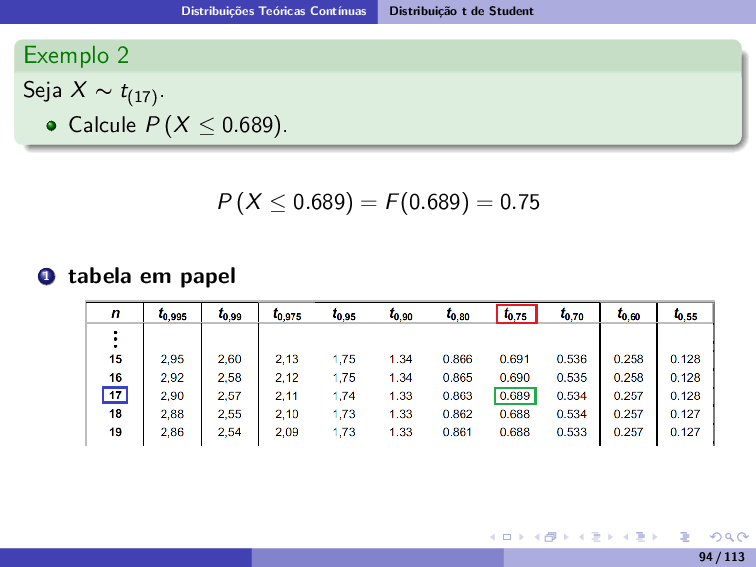
Task: Click value 0.533 in row 19
Action: tap(571, 432)
